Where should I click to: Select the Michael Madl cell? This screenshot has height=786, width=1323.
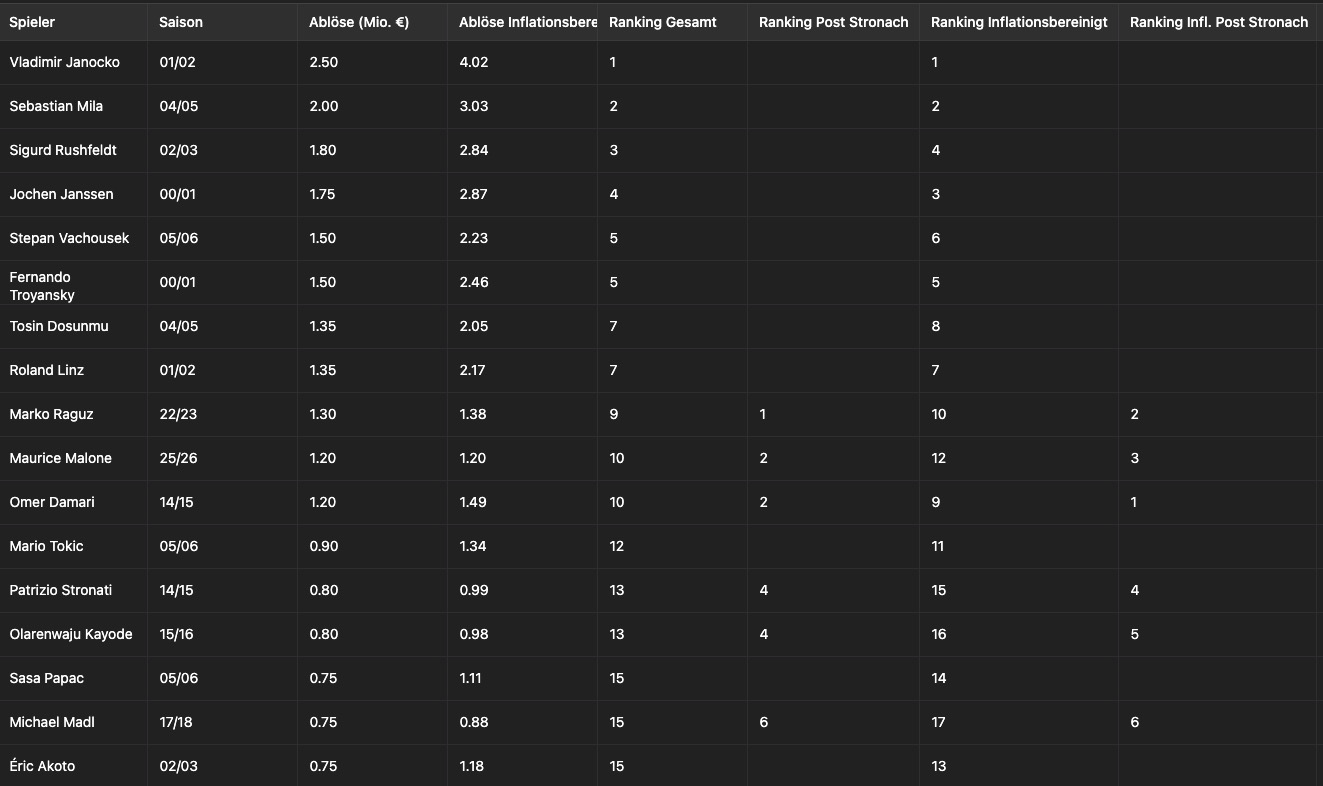73,722
